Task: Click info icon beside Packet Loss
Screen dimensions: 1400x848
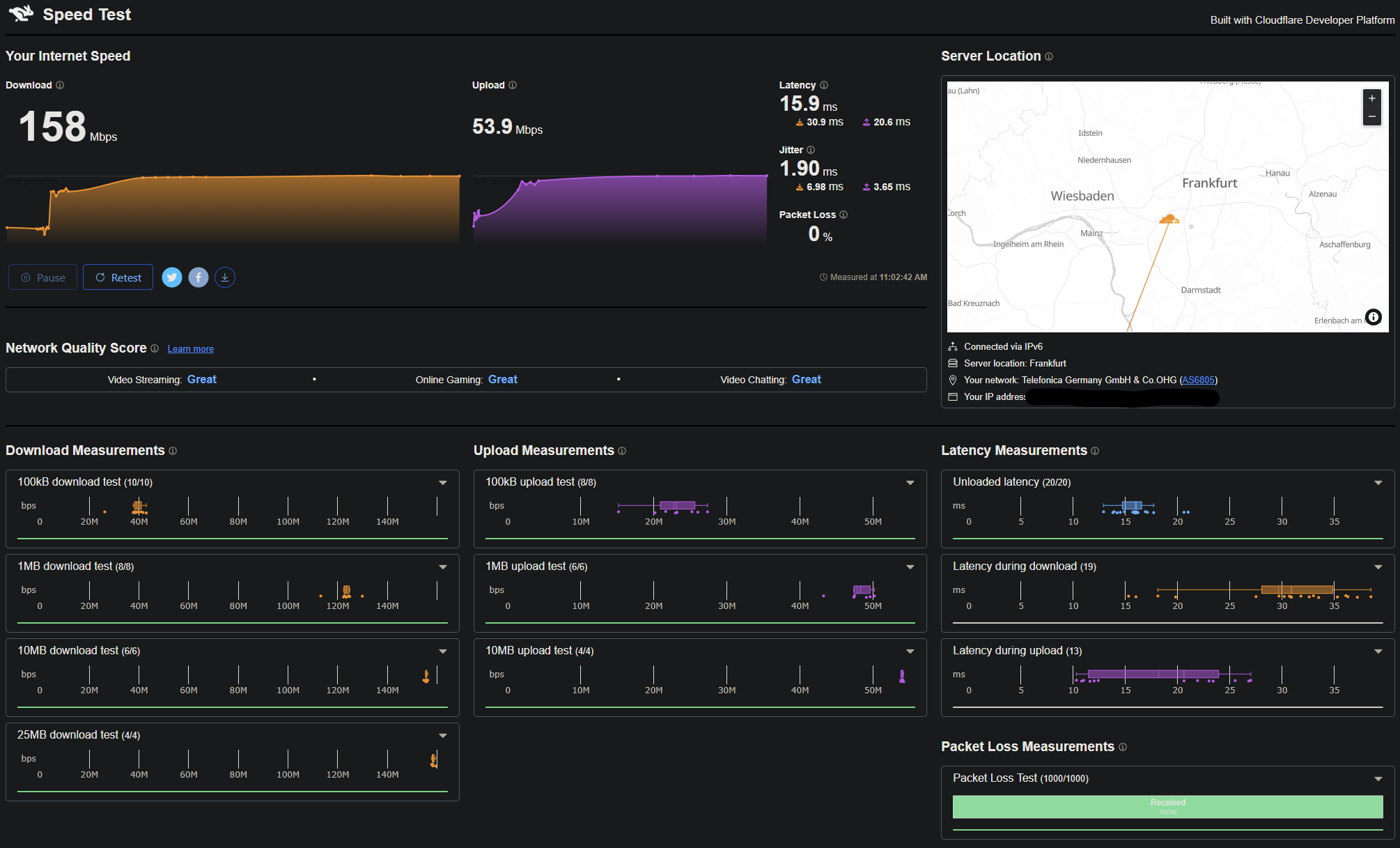Action: tap(843, 215)
